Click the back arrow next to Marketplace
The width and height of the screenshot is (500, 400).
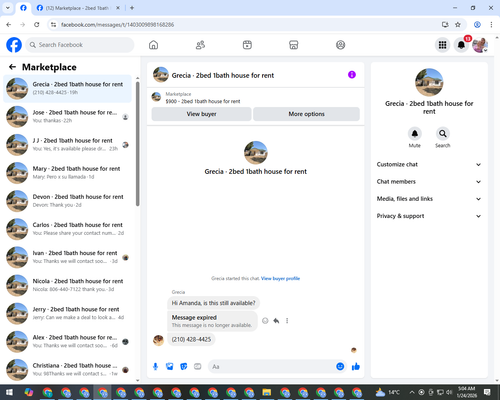click(x=12, y=67)
